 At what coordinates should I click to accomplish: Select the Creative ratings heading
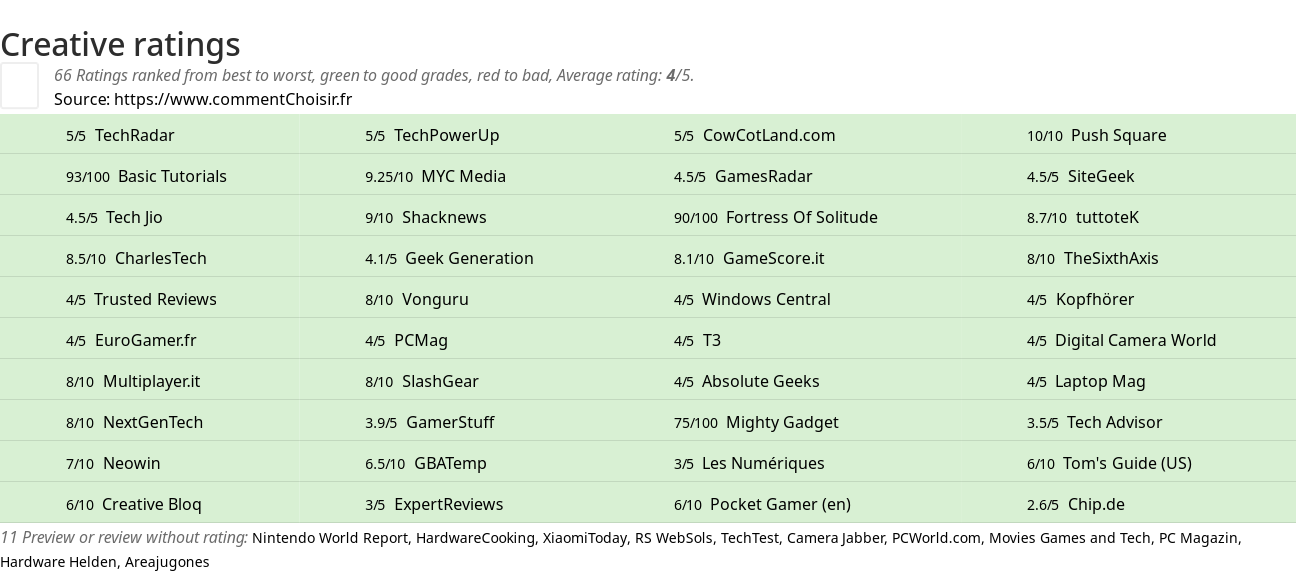point(120,44)
